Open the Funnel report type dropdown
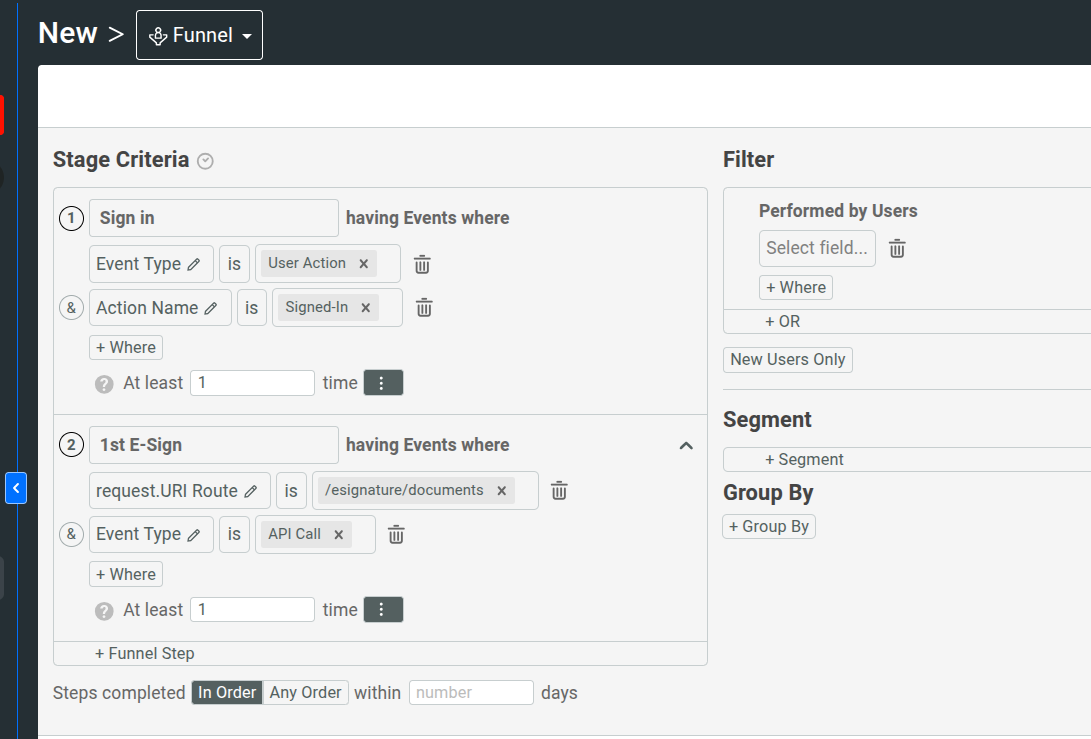Screen dimensions: 1091x739 tap(199, 34)
